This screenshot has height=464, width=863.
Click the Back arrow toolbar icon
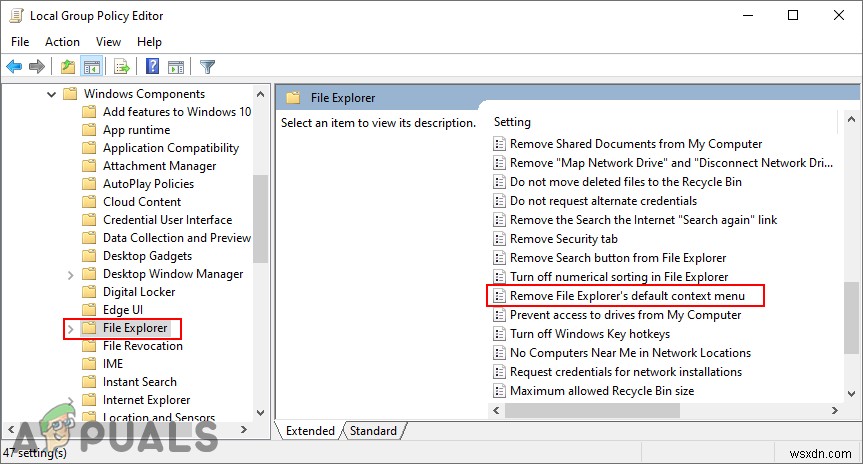click(x=14, y=67)
